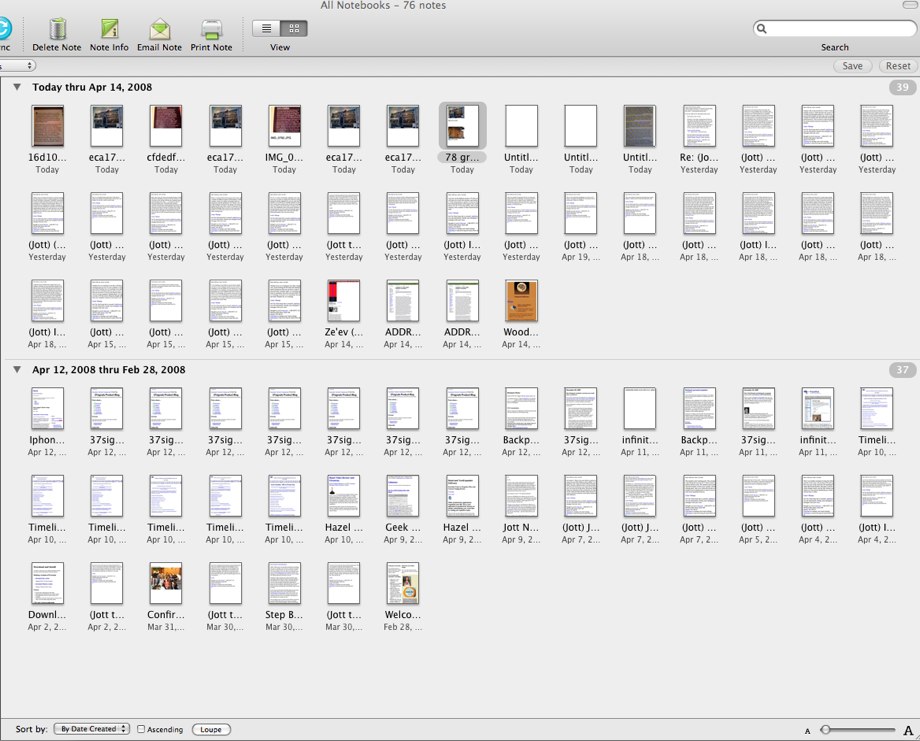920x741 pixels.
Task: Select the Welco... note thumbnail
Action: (x=403, y=583)
